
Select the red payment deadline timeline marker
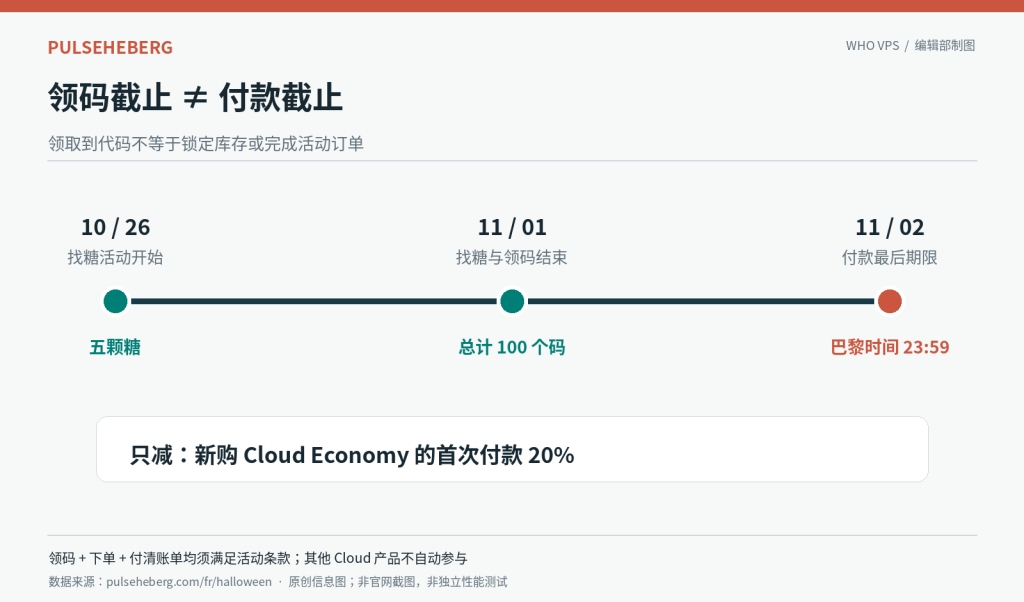(x=889, y=301)
